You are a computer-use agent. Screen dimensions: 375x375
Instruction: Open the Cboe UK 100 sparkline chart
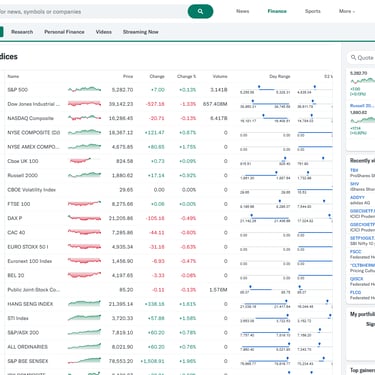(x=80, y=161)
